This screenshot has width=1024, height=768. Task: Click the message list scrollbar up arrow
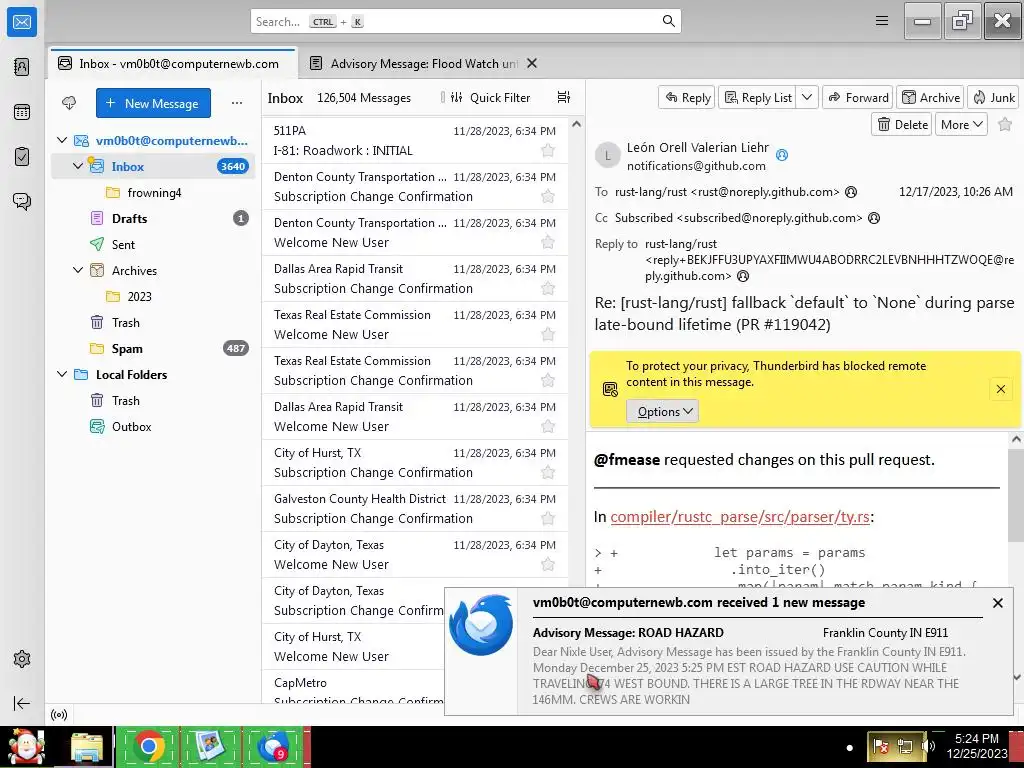tap(576, 124)
